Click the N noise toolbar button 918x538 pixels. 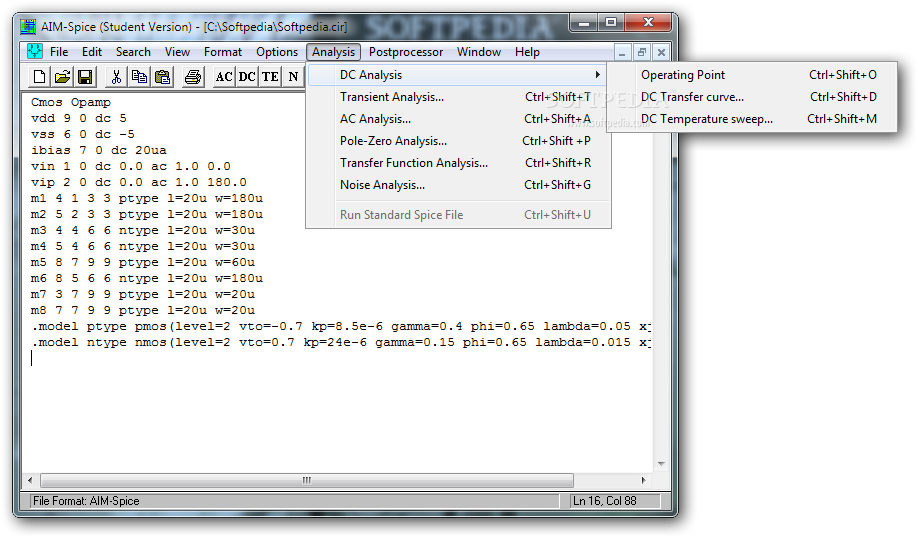pos(293,77)
